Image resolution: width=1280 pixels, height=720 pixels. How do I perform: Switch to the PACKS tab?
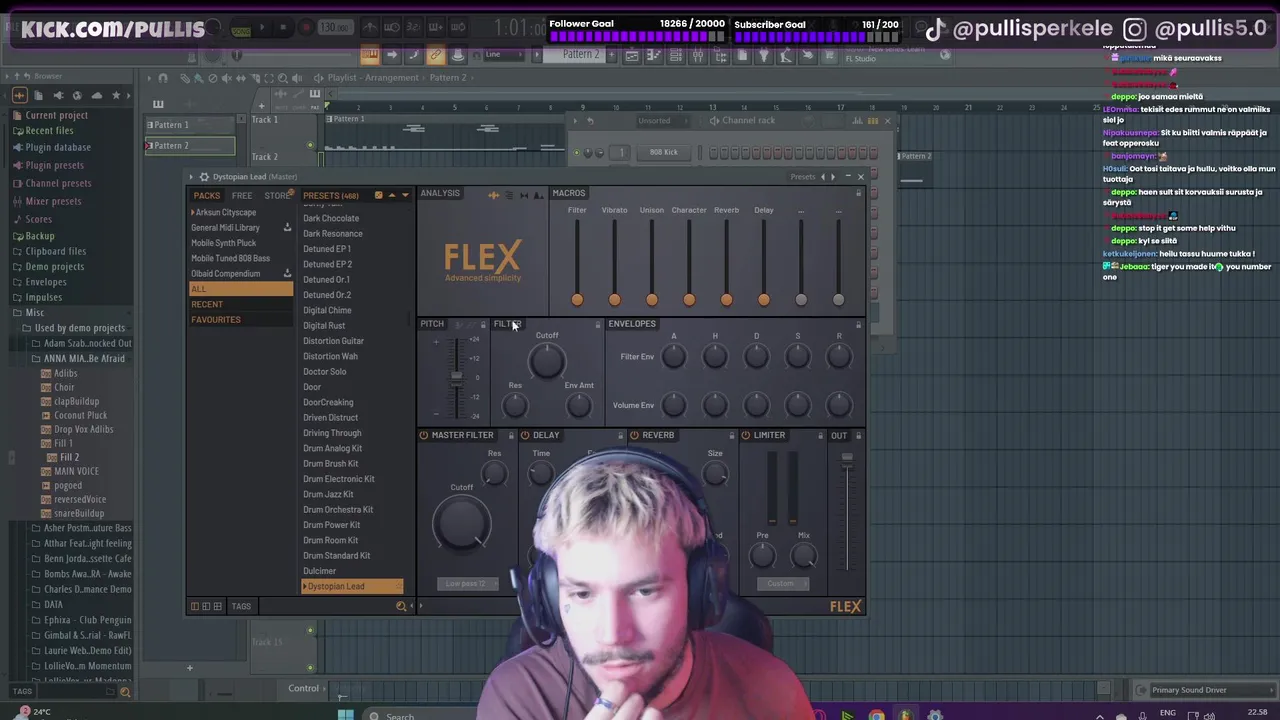[x=207, y=196]
